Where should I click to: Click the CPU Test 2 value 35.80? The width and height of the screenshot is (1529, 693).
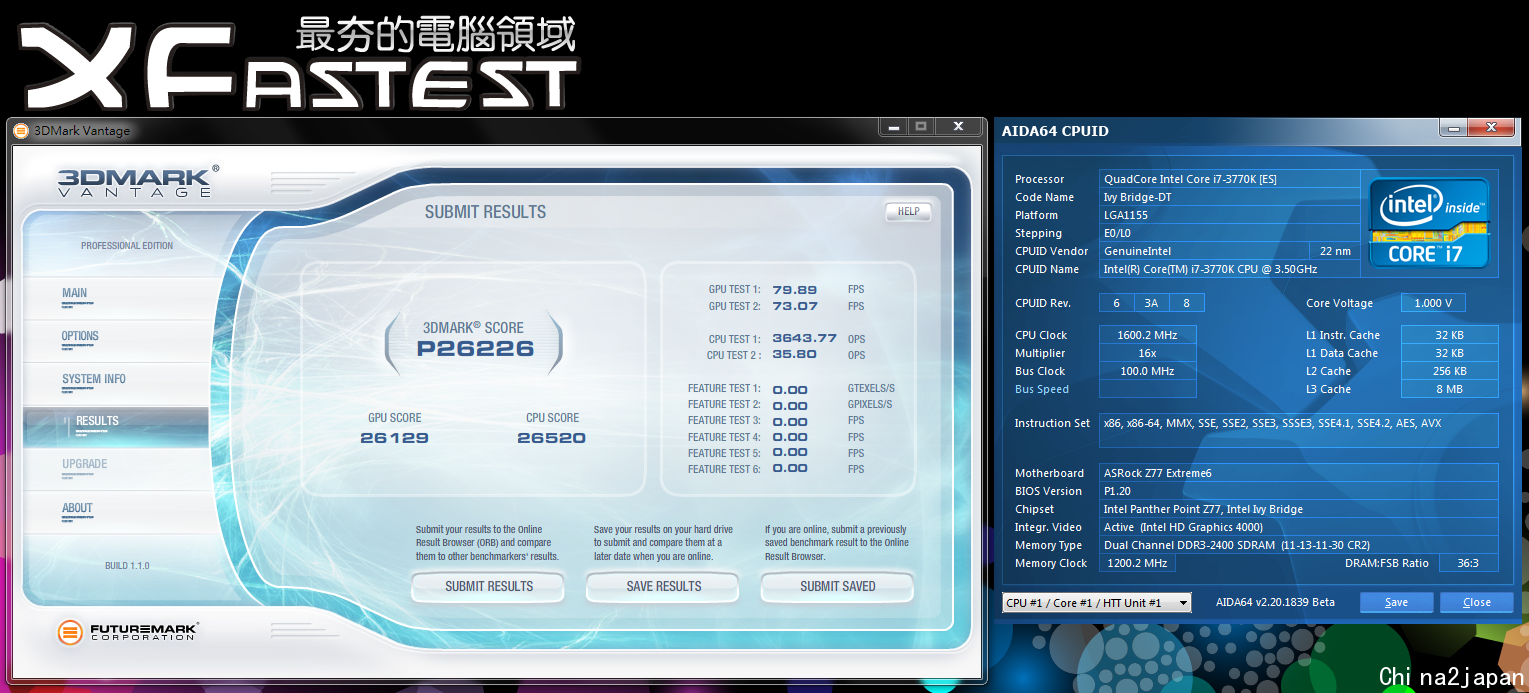pos(795,354)
